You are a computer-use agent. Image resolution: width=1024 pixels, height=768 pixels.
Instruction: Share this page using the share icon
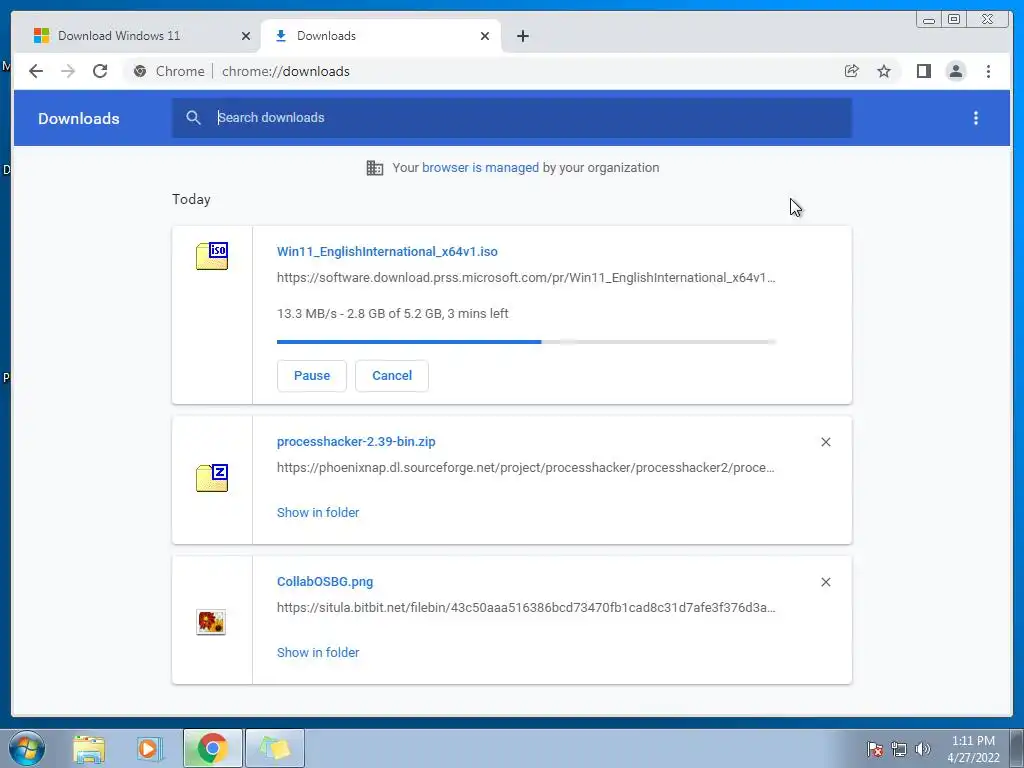coord(852,71)
